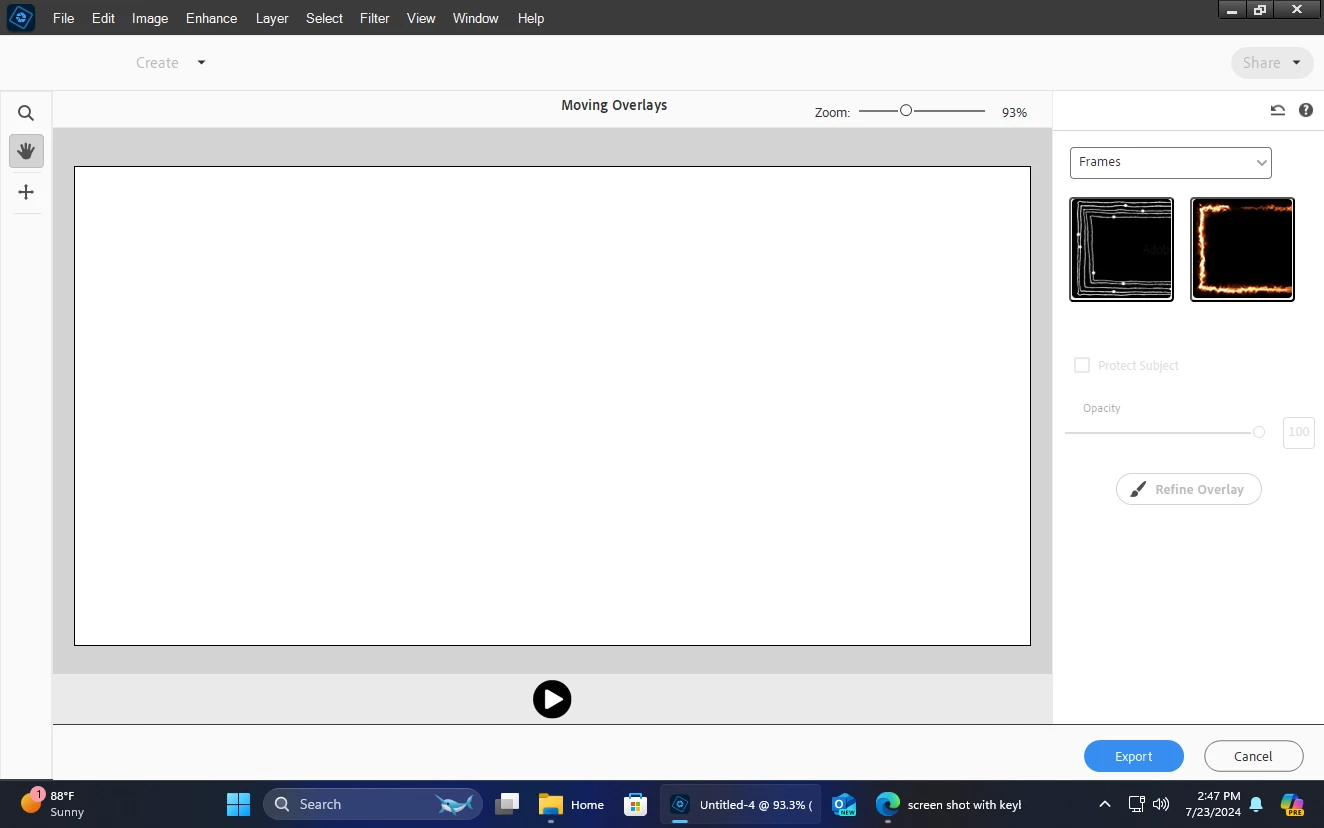Open the Edit menu
The height and width of the screenshot is (828, 1324).
(x=103, y=18)
